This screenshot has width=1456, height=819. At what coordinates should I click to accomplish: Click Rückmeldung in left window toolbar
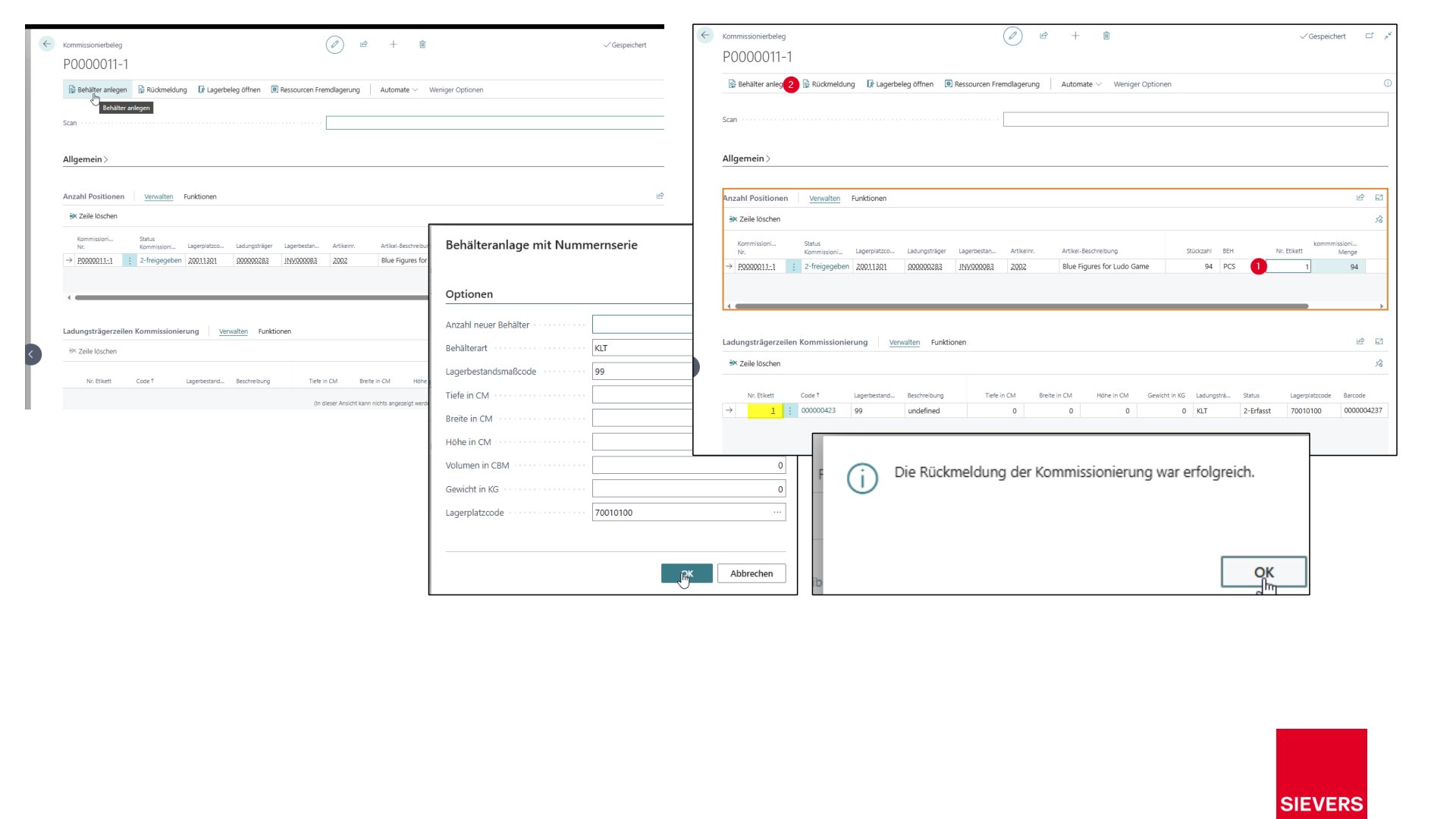162,89
